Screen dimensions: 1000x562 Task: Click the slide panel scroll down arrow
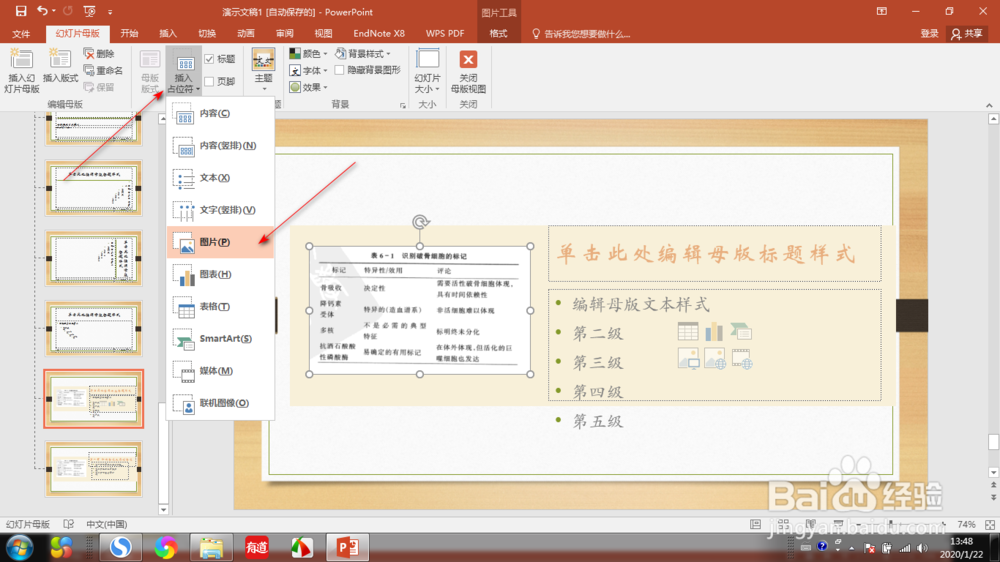pos(163,510)
